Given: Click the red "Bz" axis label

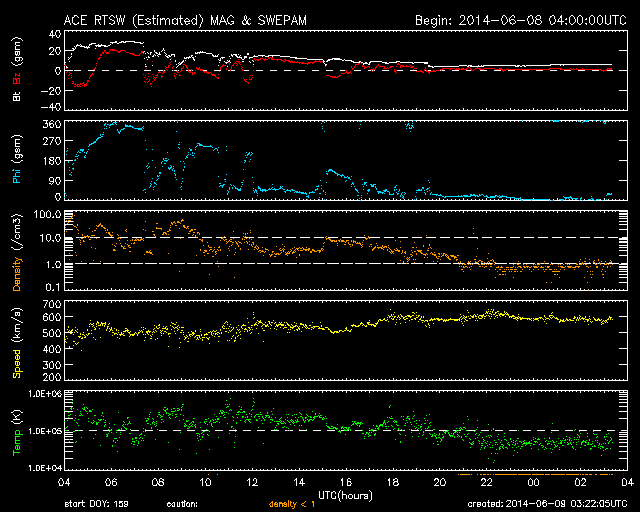Looking at the screenshot, I should pos(17,78).
